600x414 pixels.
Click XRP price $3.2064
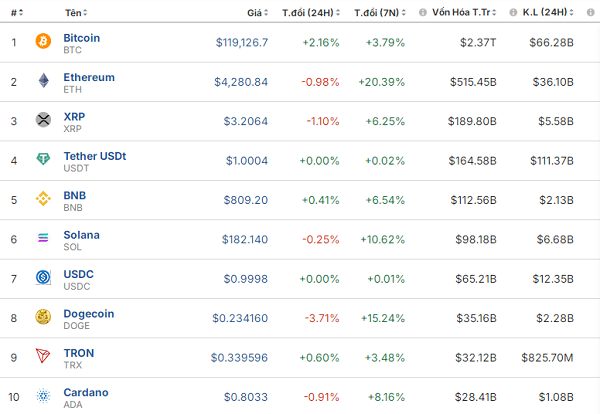pyautogui.click(x=246, y=121)
